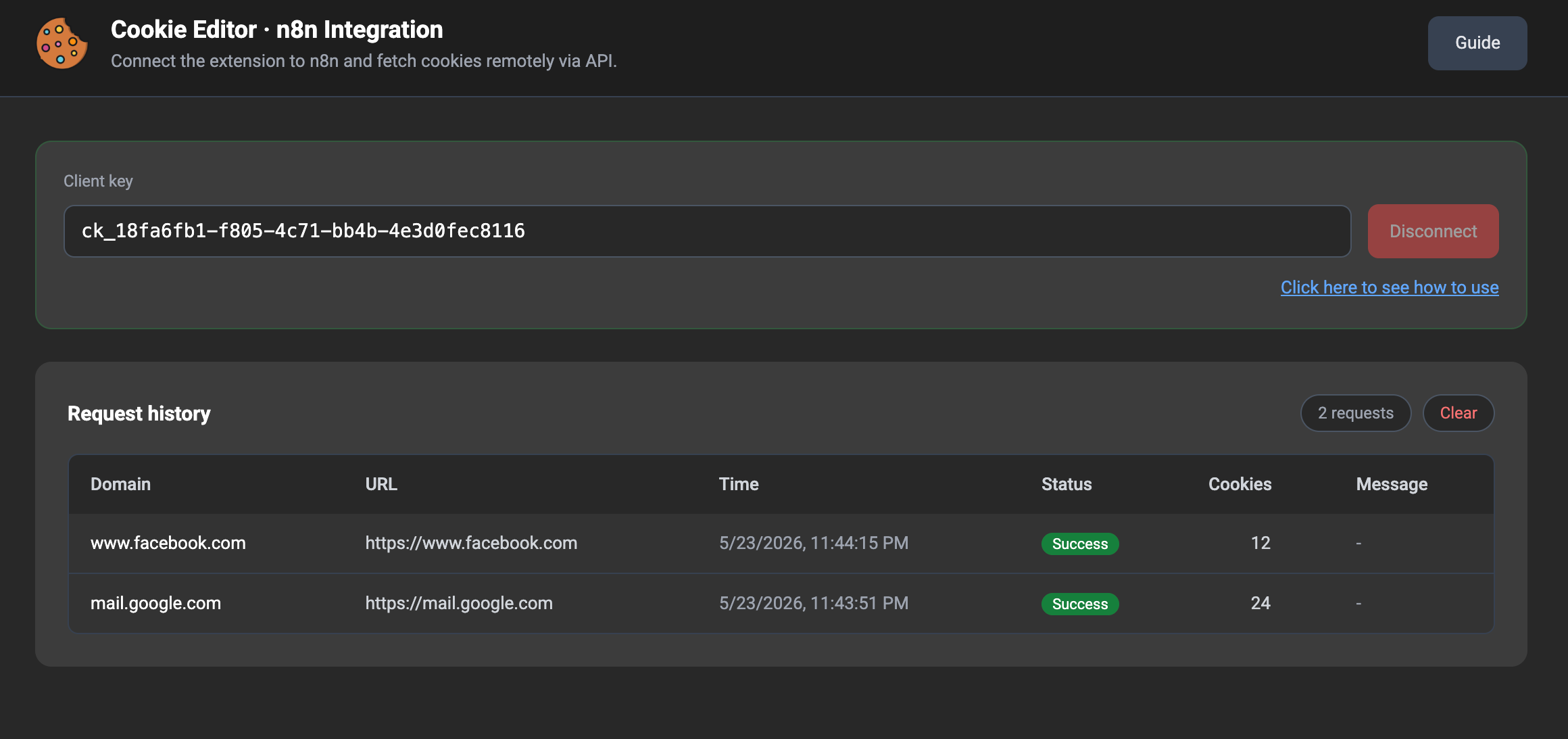Clear the request history
This screenshot has width=1568, height=739.
point(1459,413)
